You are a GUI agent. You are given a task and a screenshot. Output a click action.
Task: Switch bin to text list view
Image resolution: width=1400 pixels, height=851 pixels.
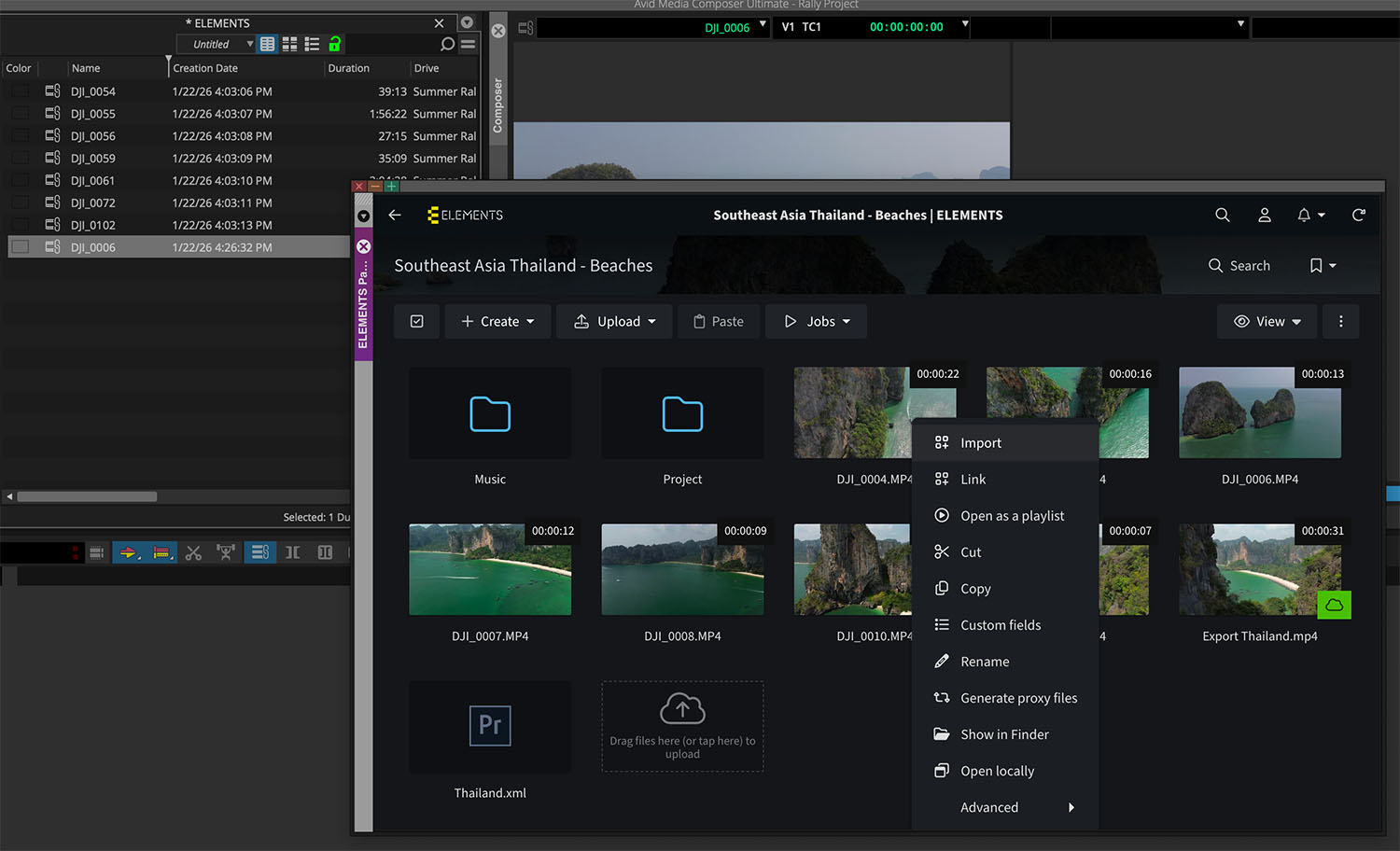(267, 44)
